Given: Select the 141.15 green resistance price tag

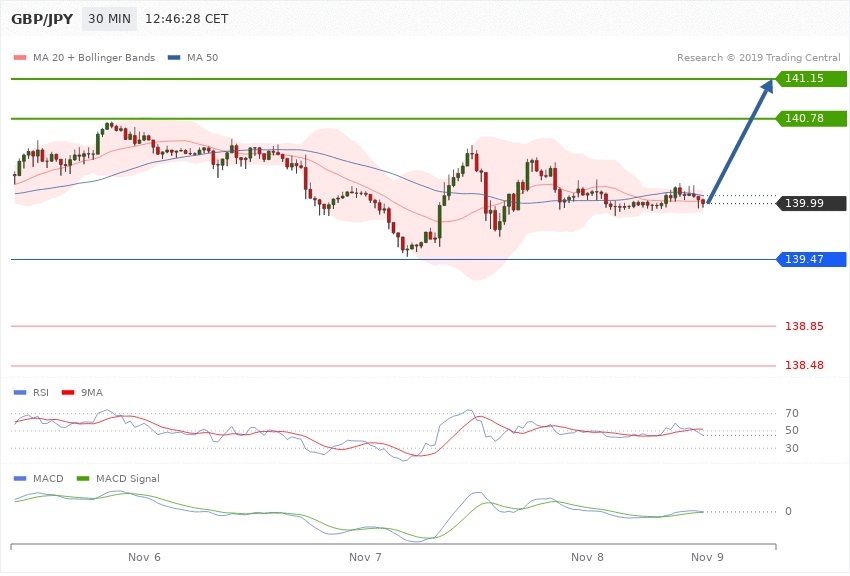Looking at the screenshot, I should pyautogui.click(x=812, y=78).
